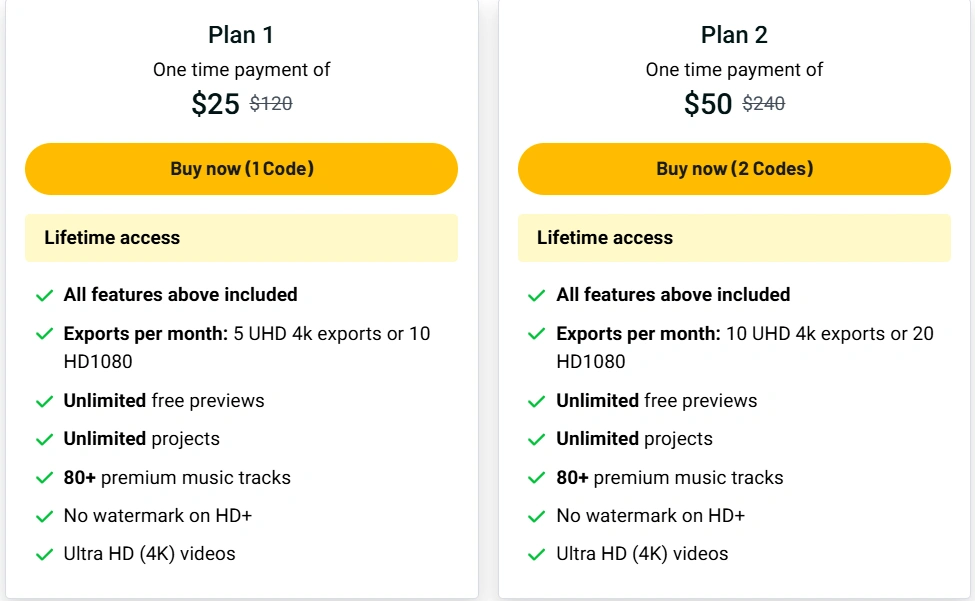The height and width of the screenshot is (601, 975).
Task: Click the crossed-out $120 price
Action: (x=271, y=103)
